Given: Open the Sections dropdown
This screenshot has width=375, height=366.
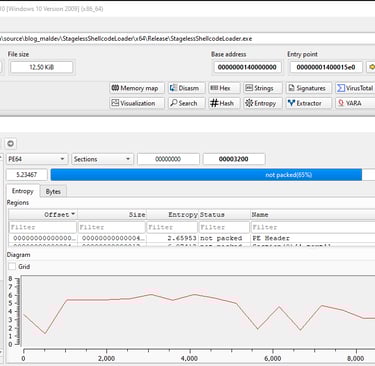Looking at the screenshot, I should tap(102, 159).
